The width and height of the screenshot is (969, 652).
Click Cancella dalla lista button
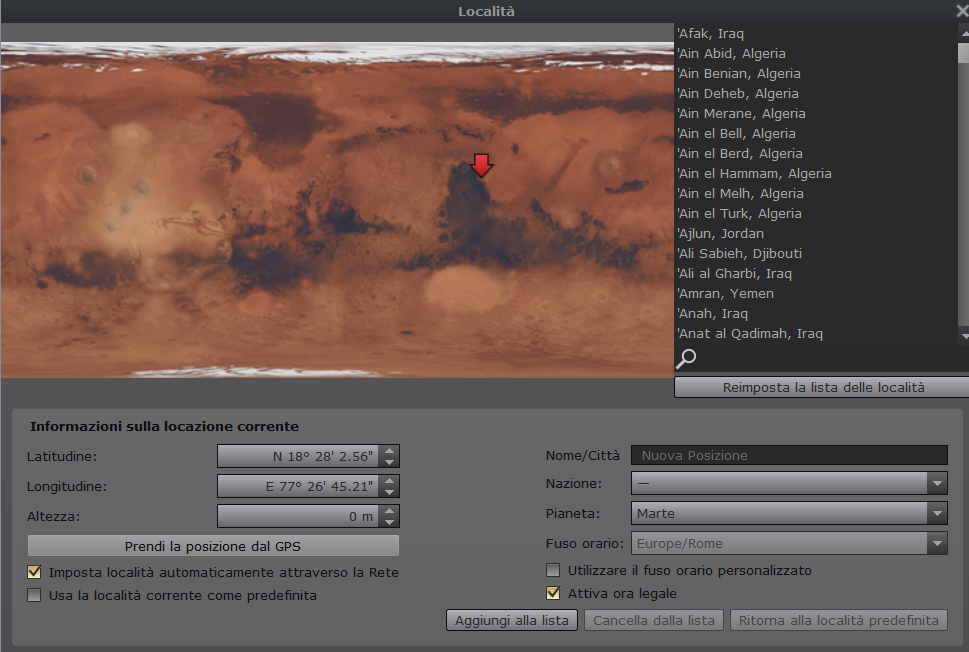(654, 620)
